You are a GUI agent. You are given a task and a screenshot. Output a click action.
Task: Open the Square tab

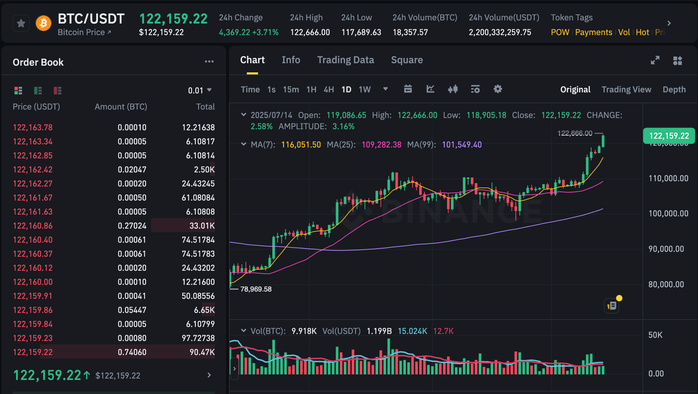407,60
